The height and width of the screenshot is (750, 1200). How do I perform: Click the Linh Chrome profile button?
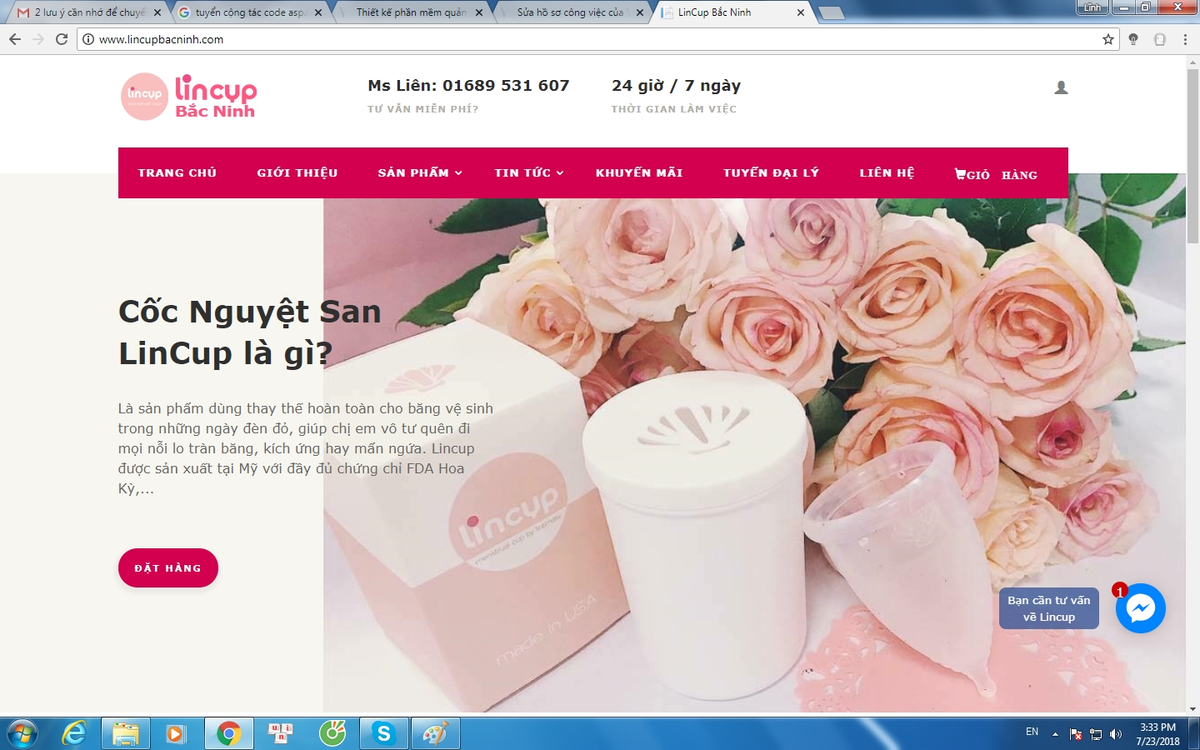[1093, 7]
